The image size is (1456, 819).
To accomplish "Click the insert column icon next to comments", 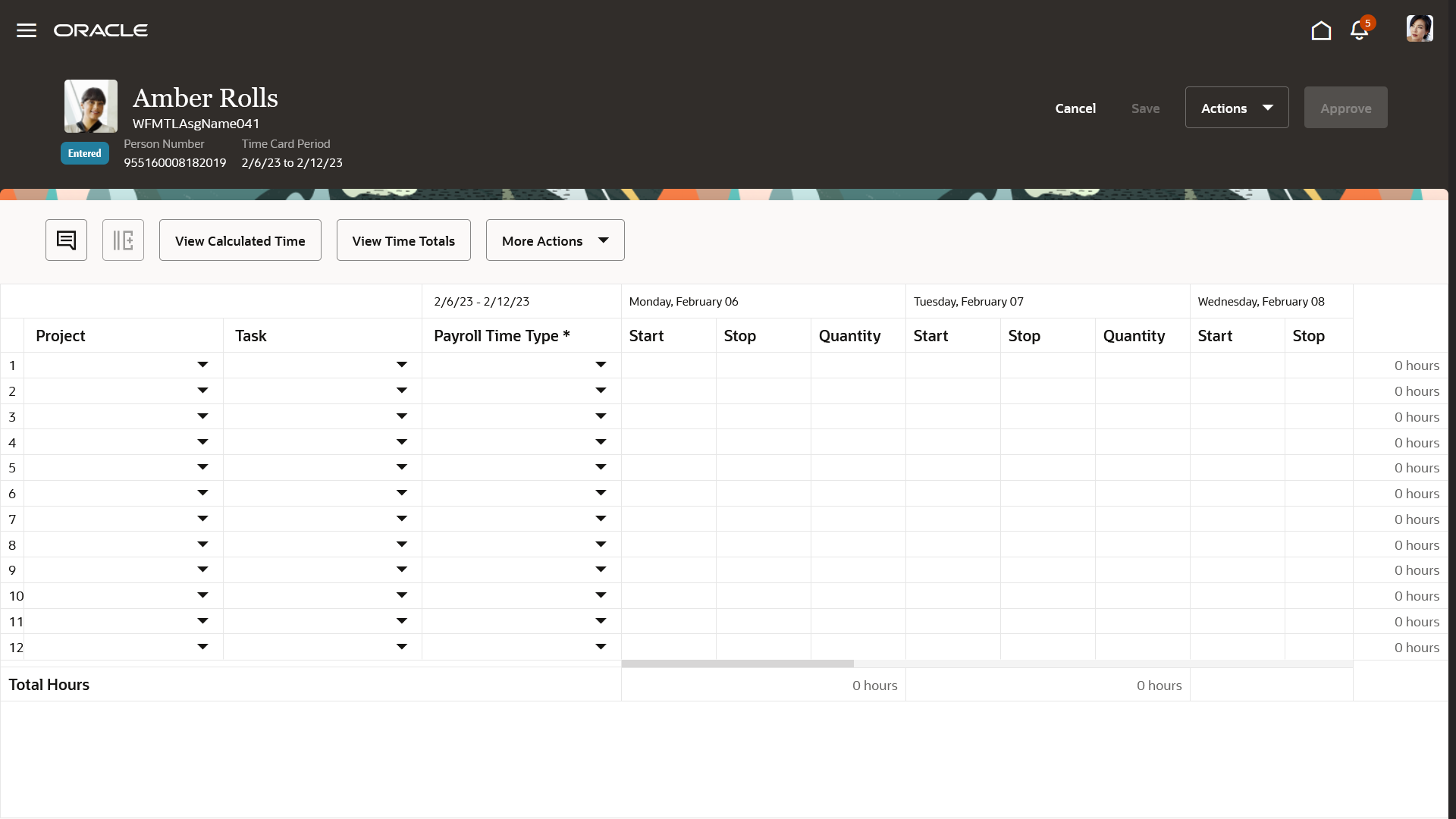I will coord(123,240).
